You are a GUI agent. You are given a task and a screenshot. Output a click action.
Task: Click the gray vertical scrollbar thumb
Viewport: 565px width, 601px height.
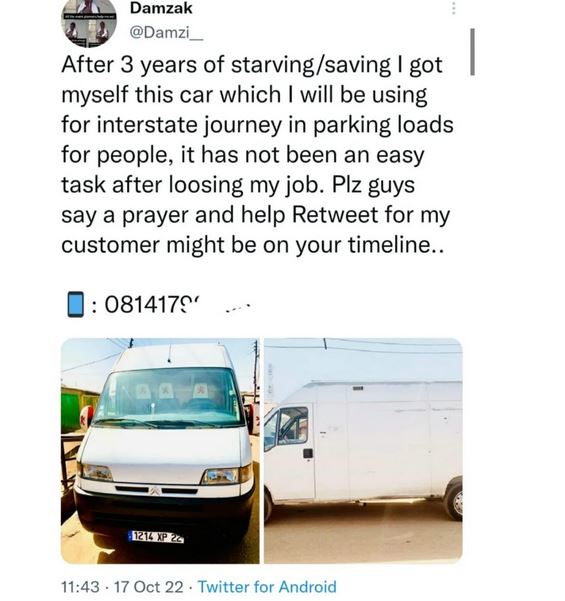point(472,52)
